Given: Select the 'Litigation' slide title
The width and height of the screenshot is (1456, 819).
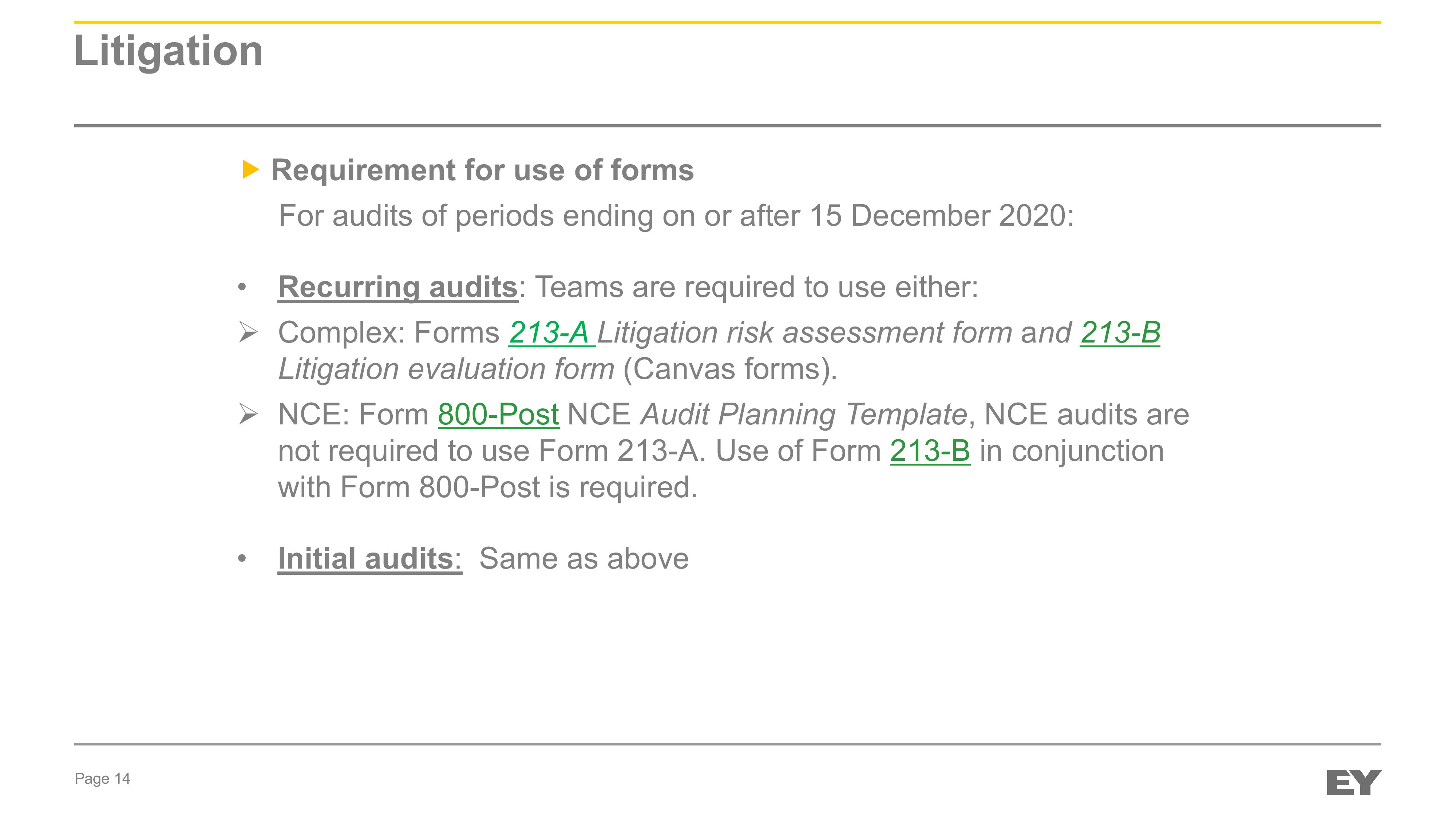Looking at the screenshot, I should (x=169, y=51).
